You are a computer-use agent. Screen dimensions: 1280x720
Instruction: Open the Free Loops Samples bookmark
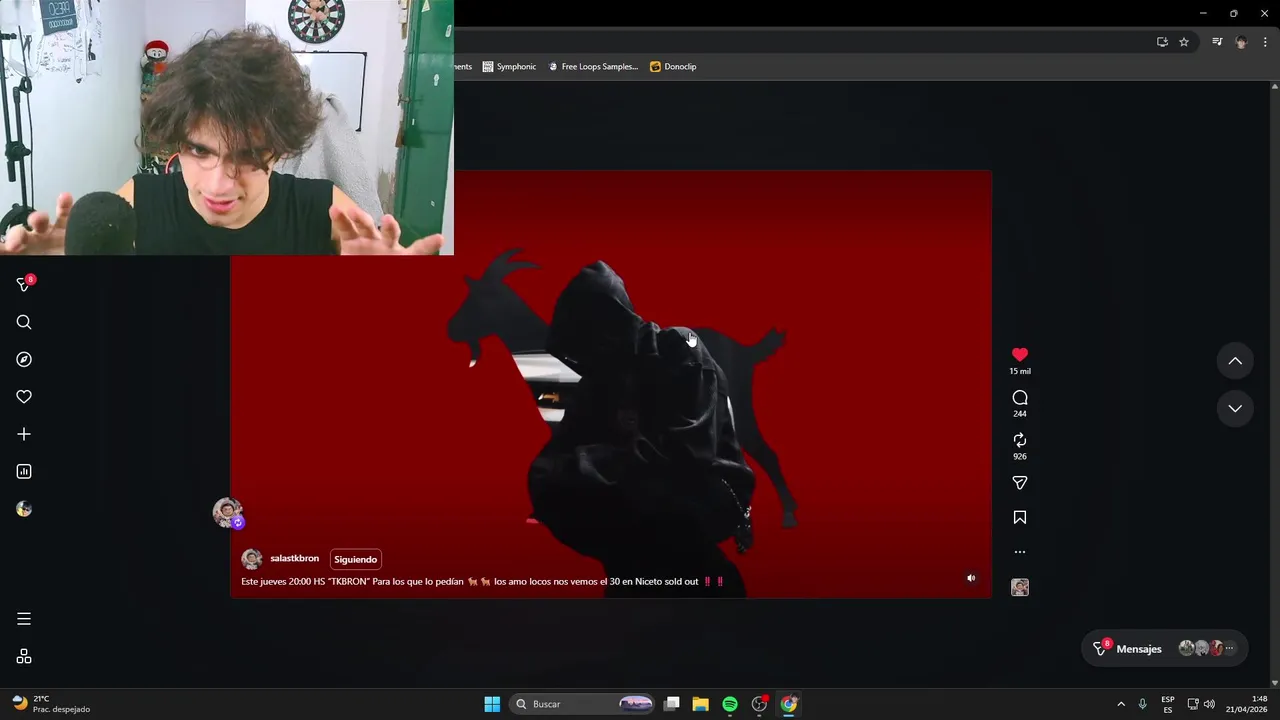point(592,66)
